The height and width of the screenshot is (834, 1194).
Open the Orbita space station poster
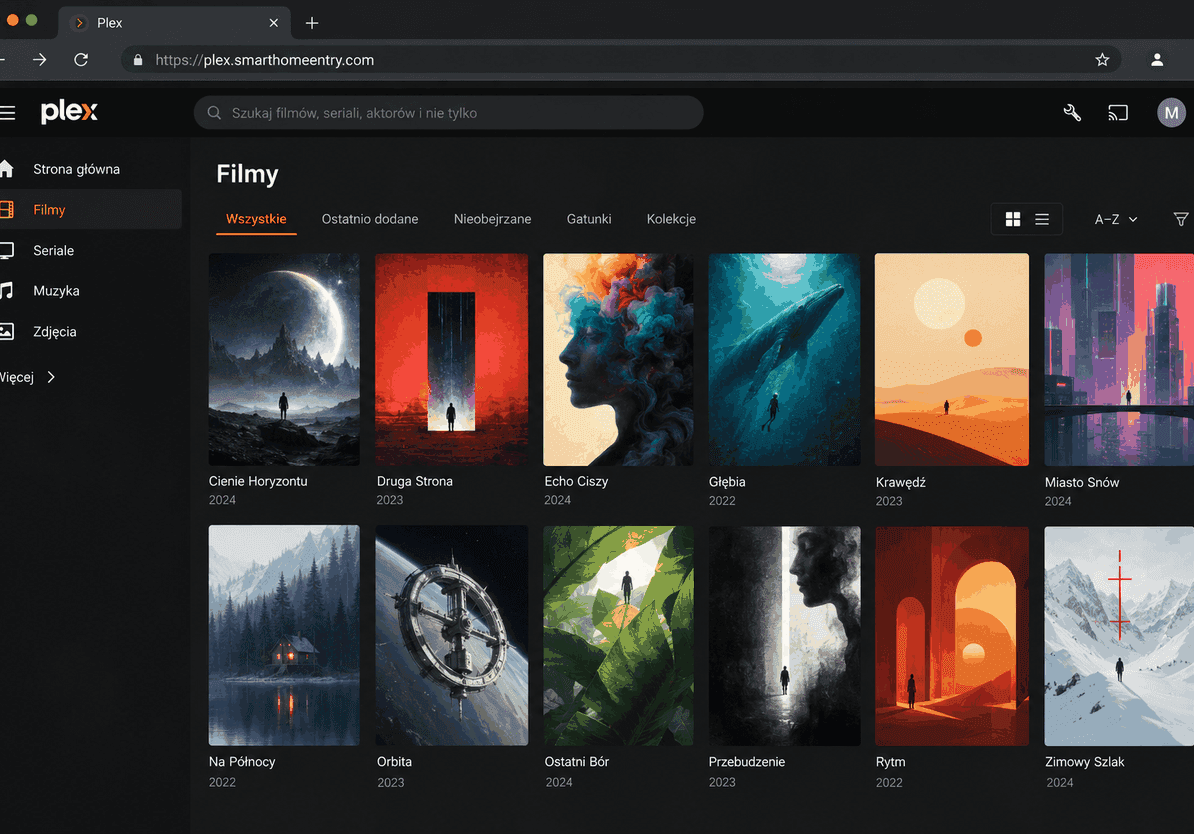point(452,635)
